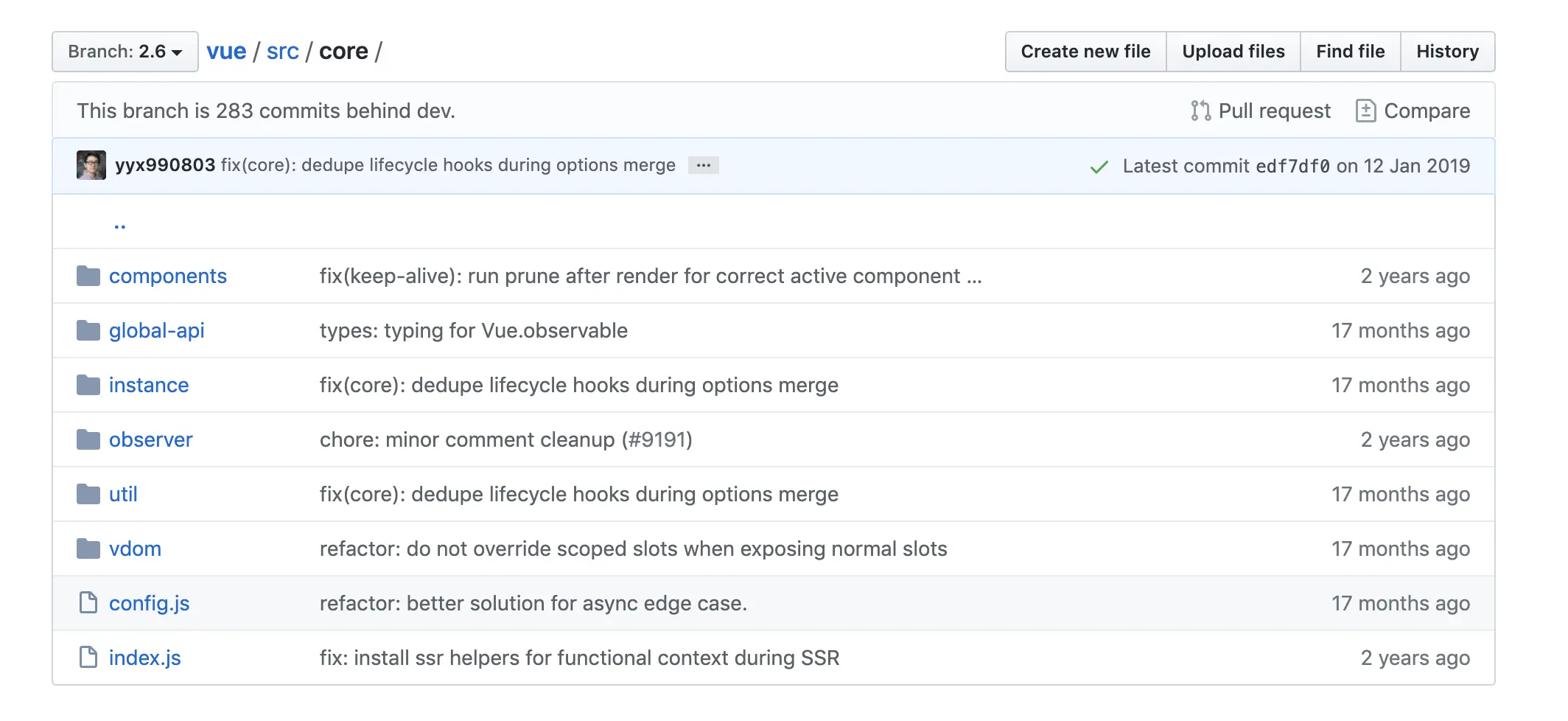Go up to the parent directory
The image size is (1568, 721).
point(120,224)
